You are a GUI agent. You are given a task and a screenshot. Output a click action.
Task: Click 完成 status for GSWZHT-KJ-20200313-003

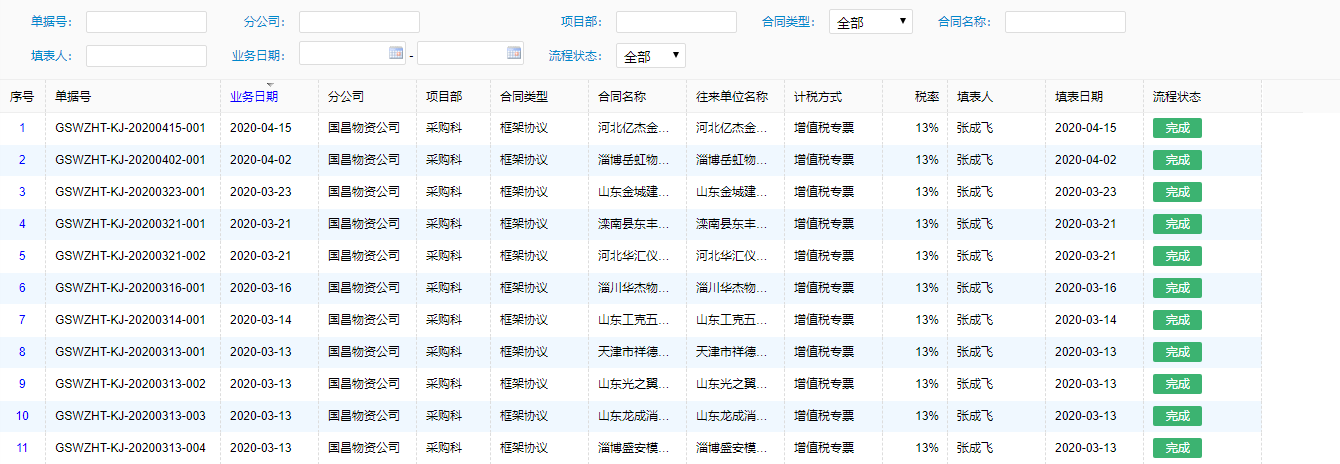pyautogui.click(x=1177, y=416)
